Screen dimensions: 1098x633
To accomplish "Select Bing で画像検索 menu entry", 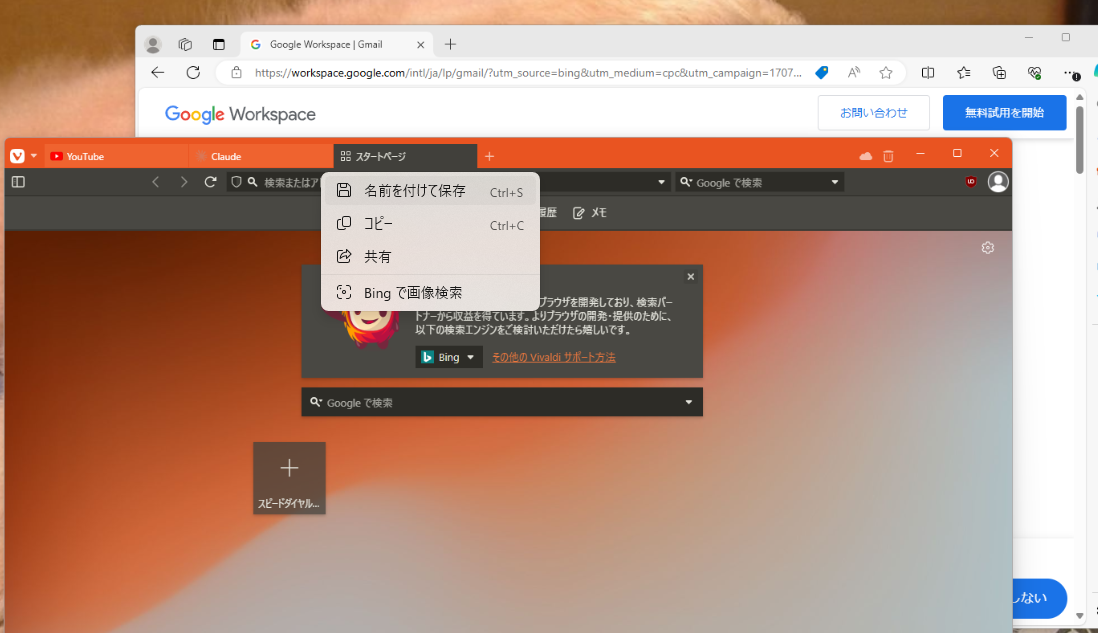I will pyautogui.click(x=412, y=293).
